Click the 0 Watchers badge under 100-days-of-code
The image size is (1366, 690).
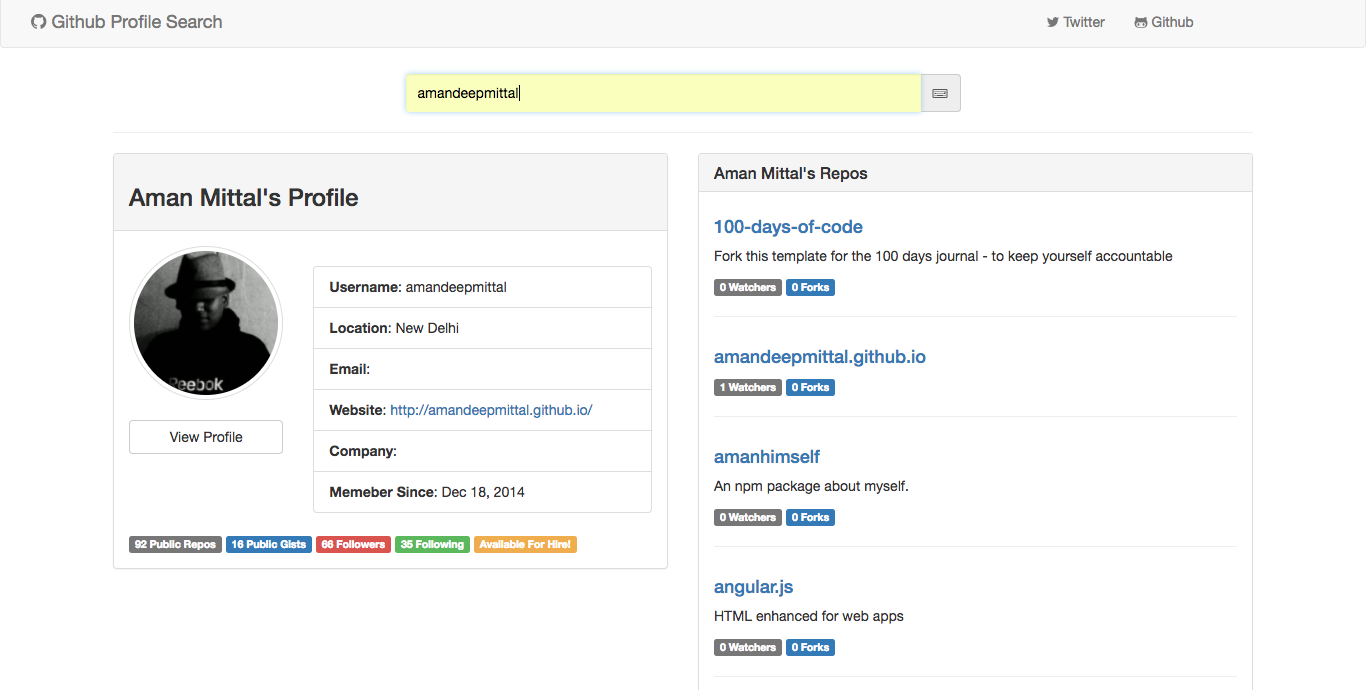coord(748,287)
